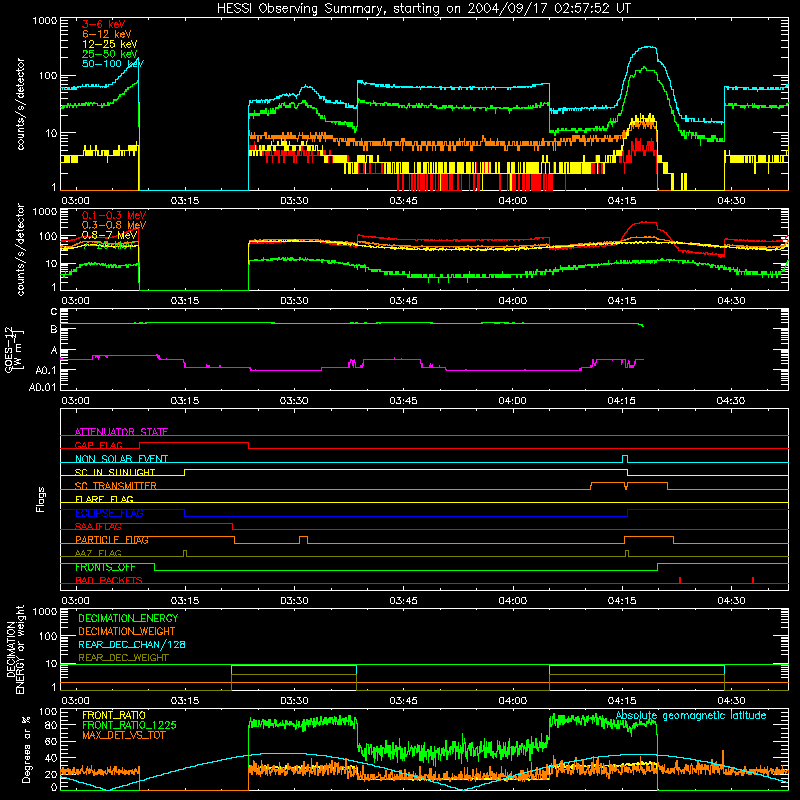
Task: Click the 1000 tick of the keV panel
Action: 45,21
